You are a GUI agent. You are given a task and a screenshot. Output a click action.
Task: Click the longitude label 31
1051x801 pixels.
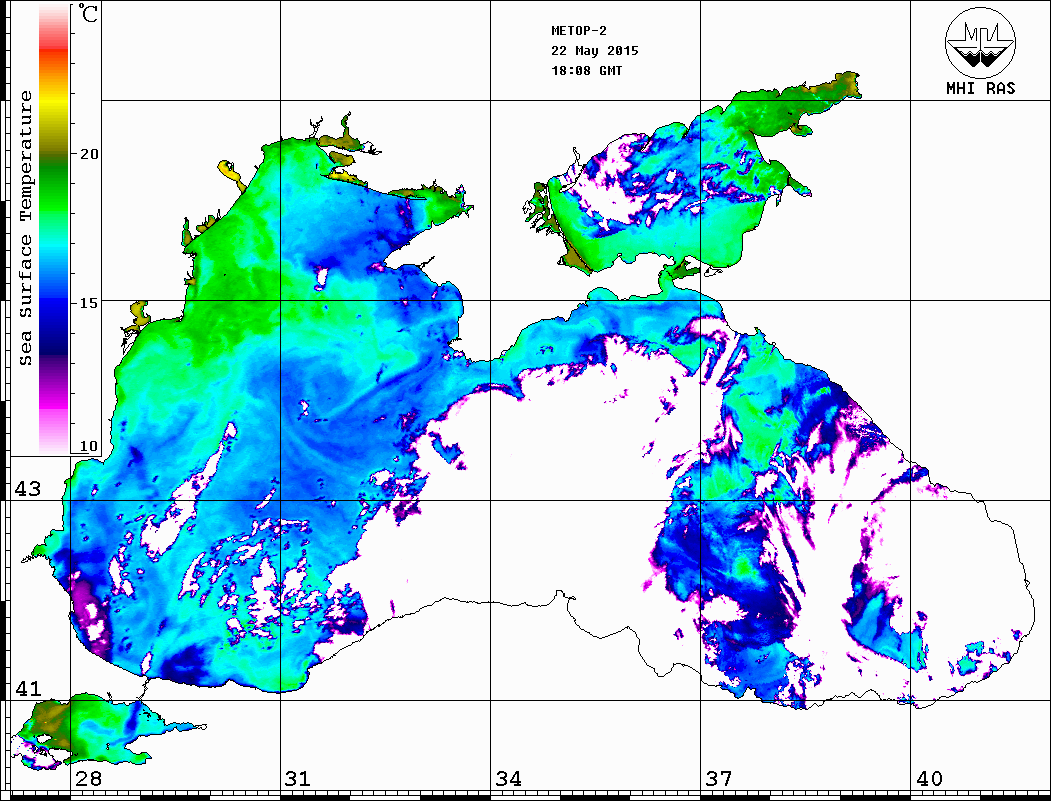point(298,779)
